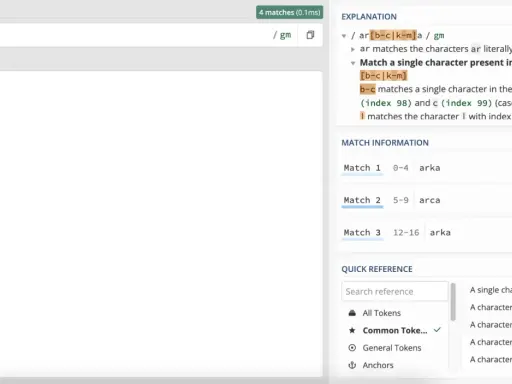
Task: Focus the Search reference input field
Action: 395,292
